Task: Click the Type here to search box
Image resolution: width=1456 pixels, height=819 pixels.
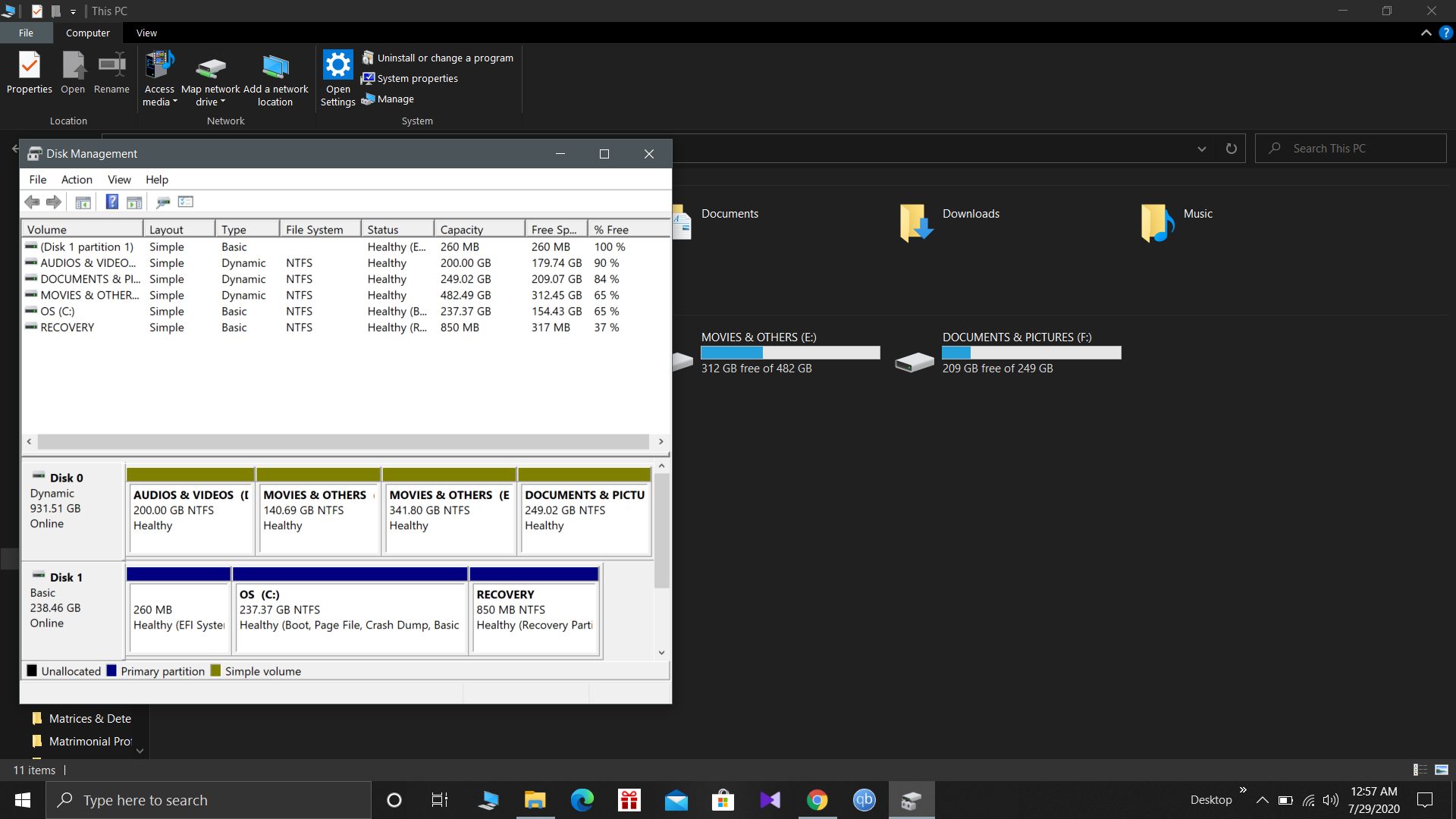Action: [x=209, y=800]
